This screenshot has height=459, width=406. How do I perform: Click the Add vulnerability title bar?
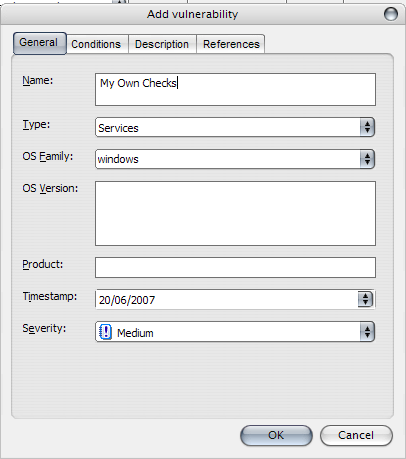(193, 14)
